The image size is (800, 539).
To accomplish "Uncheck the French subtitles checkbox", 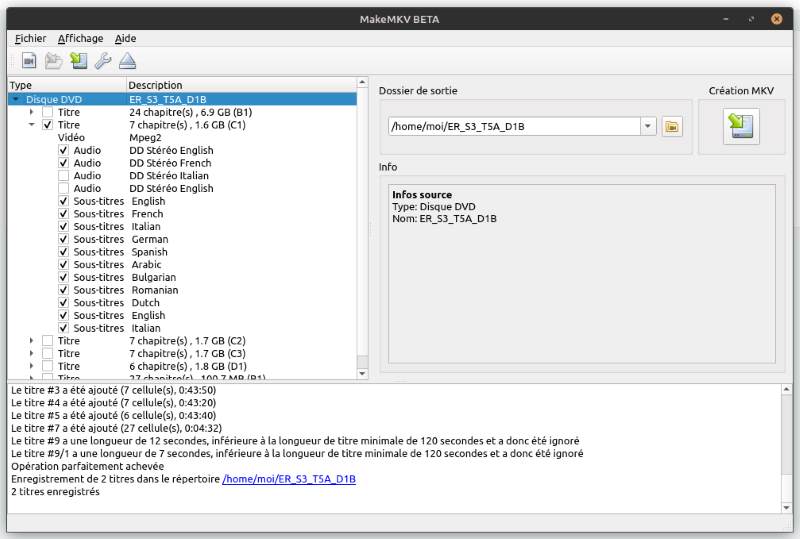I will click(63, 214).
